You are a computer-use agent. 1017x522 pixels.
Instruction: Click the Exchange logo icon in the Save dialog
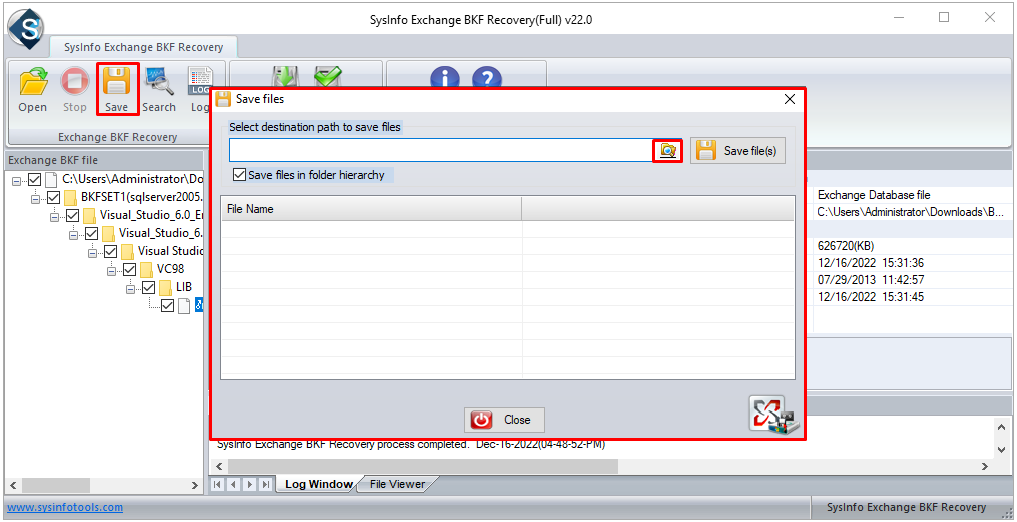pyautogui.click(x=774, y=414)
